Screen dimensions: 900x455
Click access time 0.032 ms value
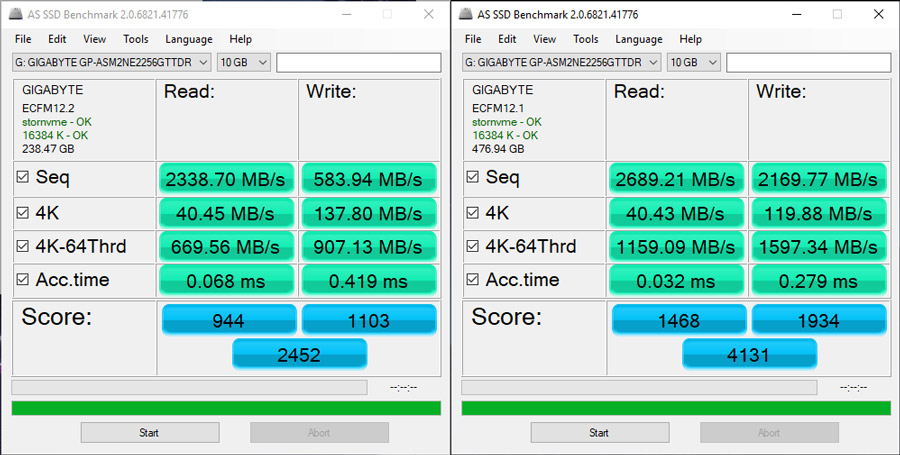(x=676, y=281)
